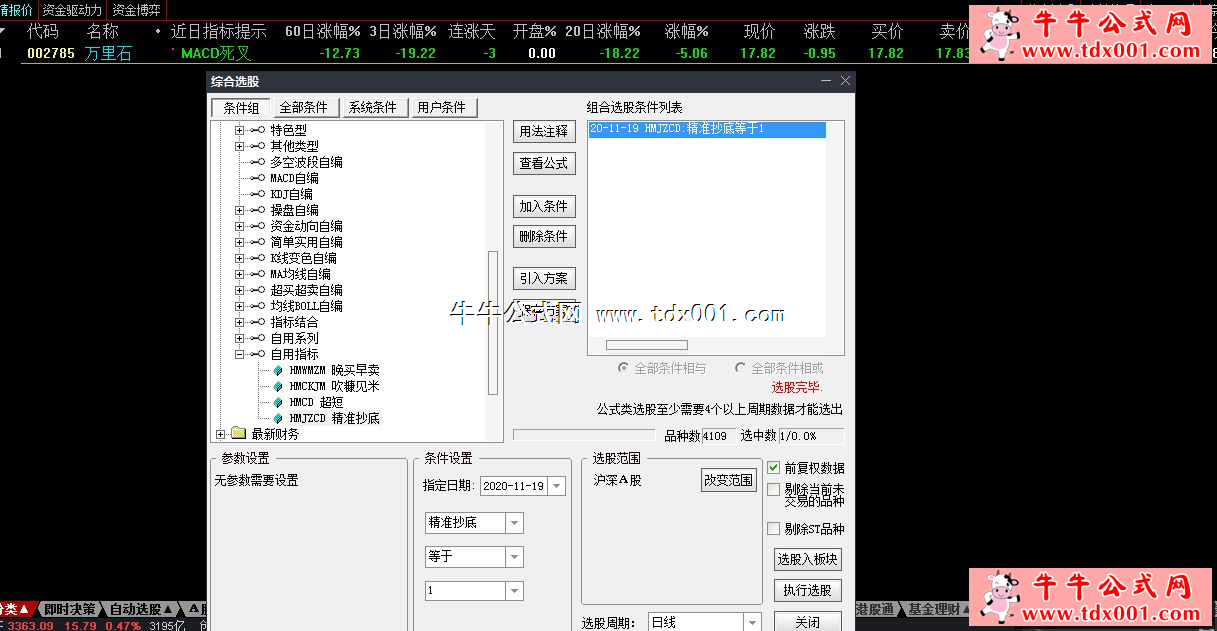Click the 选股入板块 button

point(808,559)
